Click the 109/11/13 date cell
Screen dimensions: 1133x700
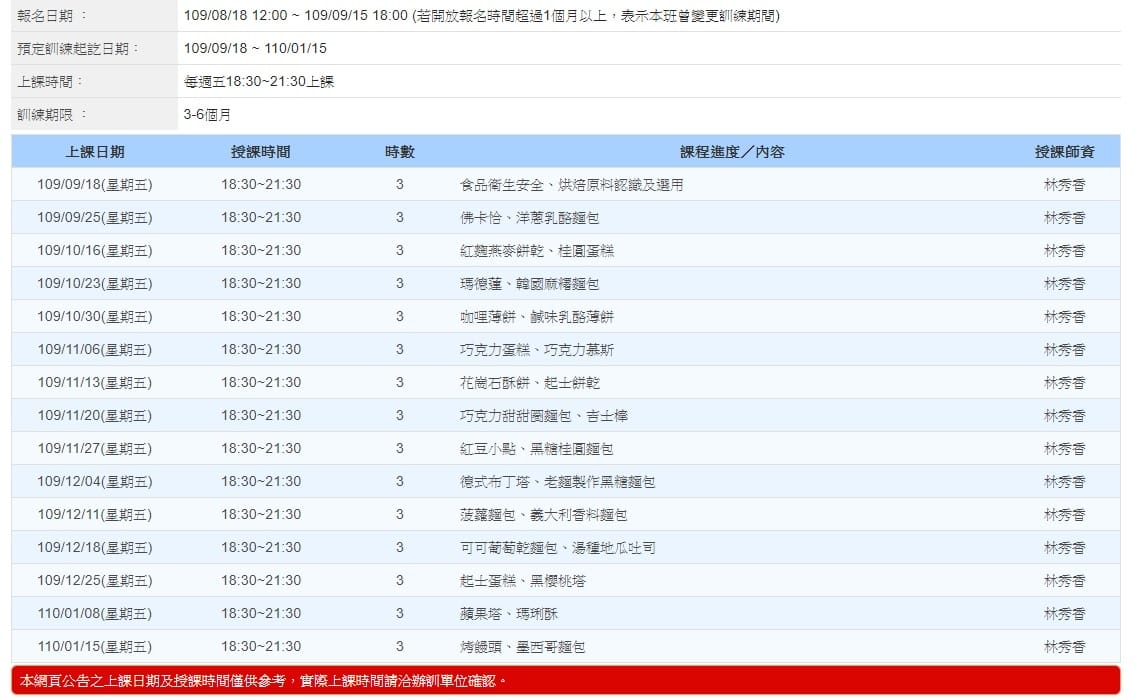tap(95, 383)
